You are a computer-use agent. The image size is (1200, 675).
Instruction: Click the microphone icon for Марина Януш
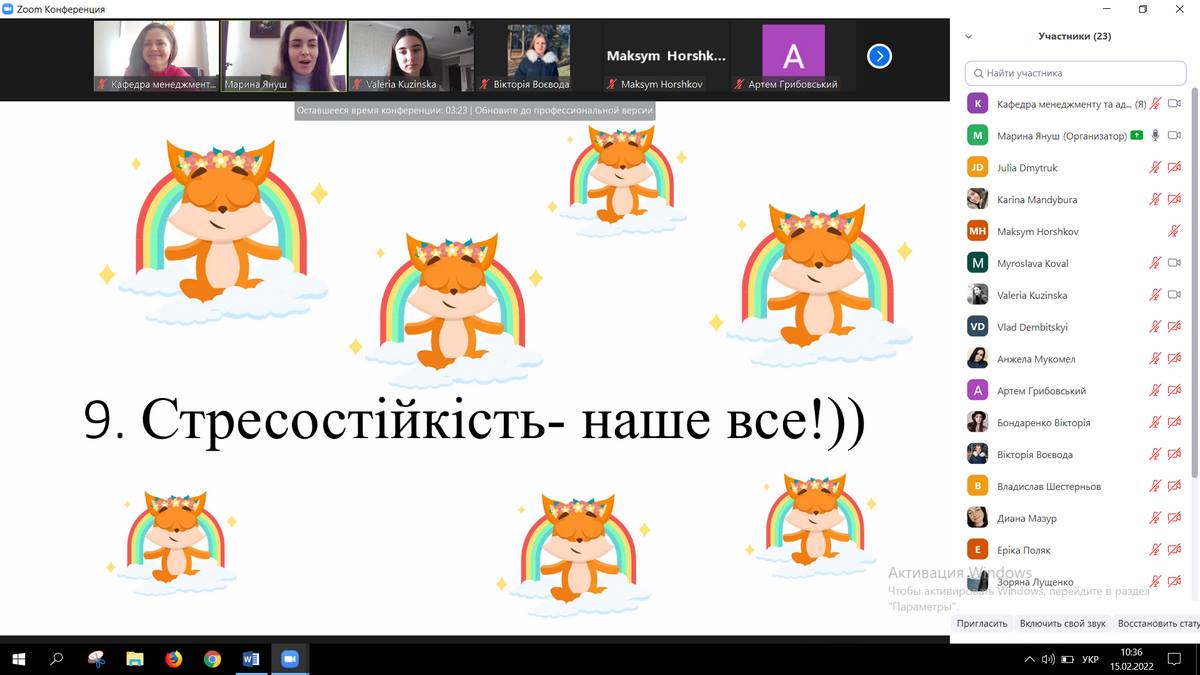coord(1156,136)
